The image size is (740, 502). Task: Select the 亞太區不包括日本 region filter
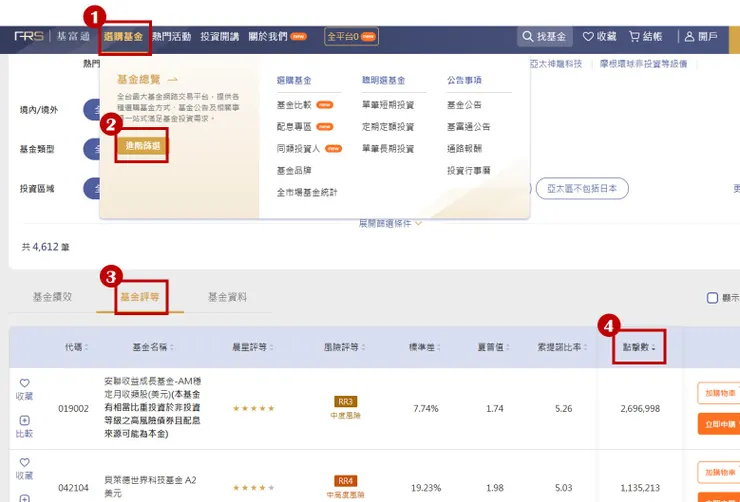pyautogui.click(x=582, y=189)
